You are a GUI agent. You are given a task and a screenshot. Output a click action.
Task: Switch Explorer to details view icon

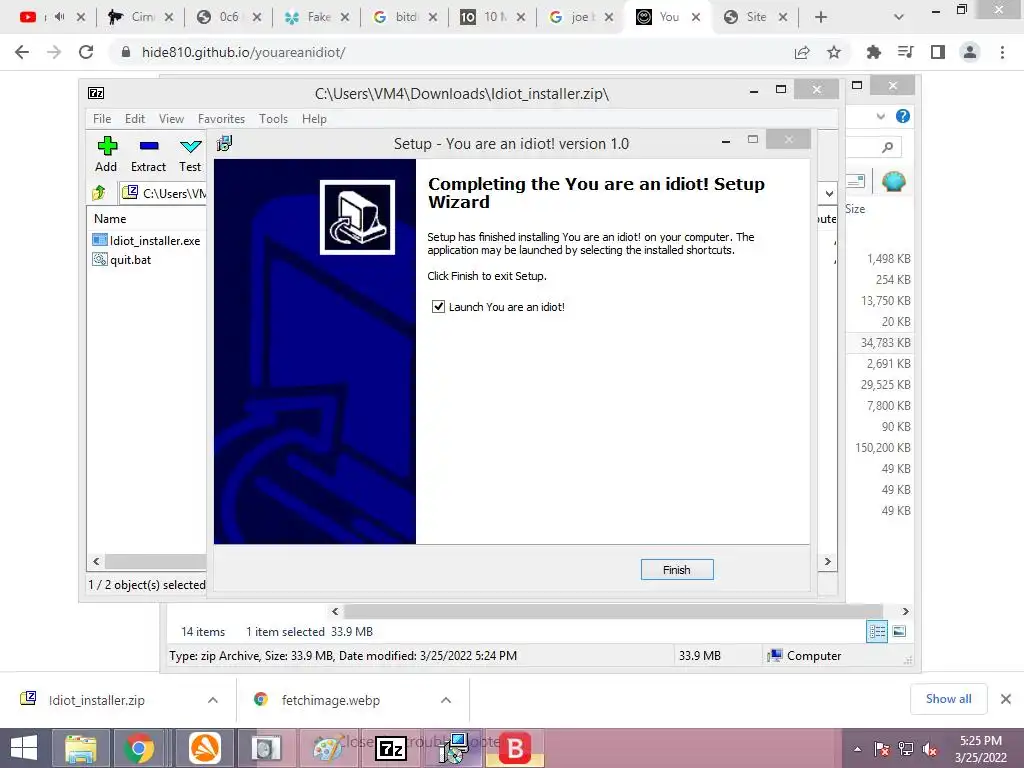[x=877, y=632]
